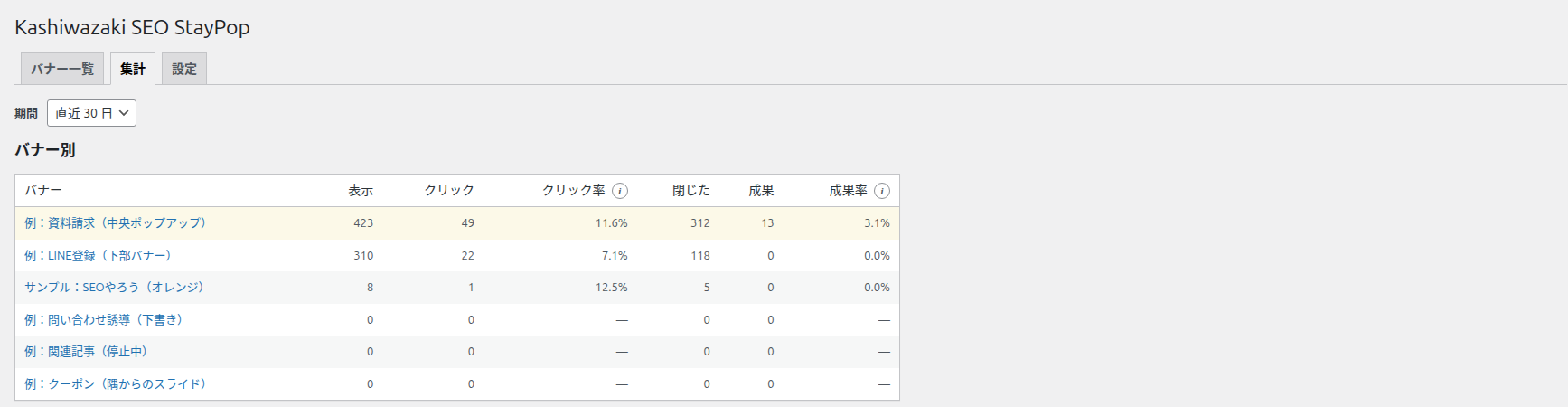
Task: Open banner 例：関連記事（停止中）
Action: click(x=86, y=352)
